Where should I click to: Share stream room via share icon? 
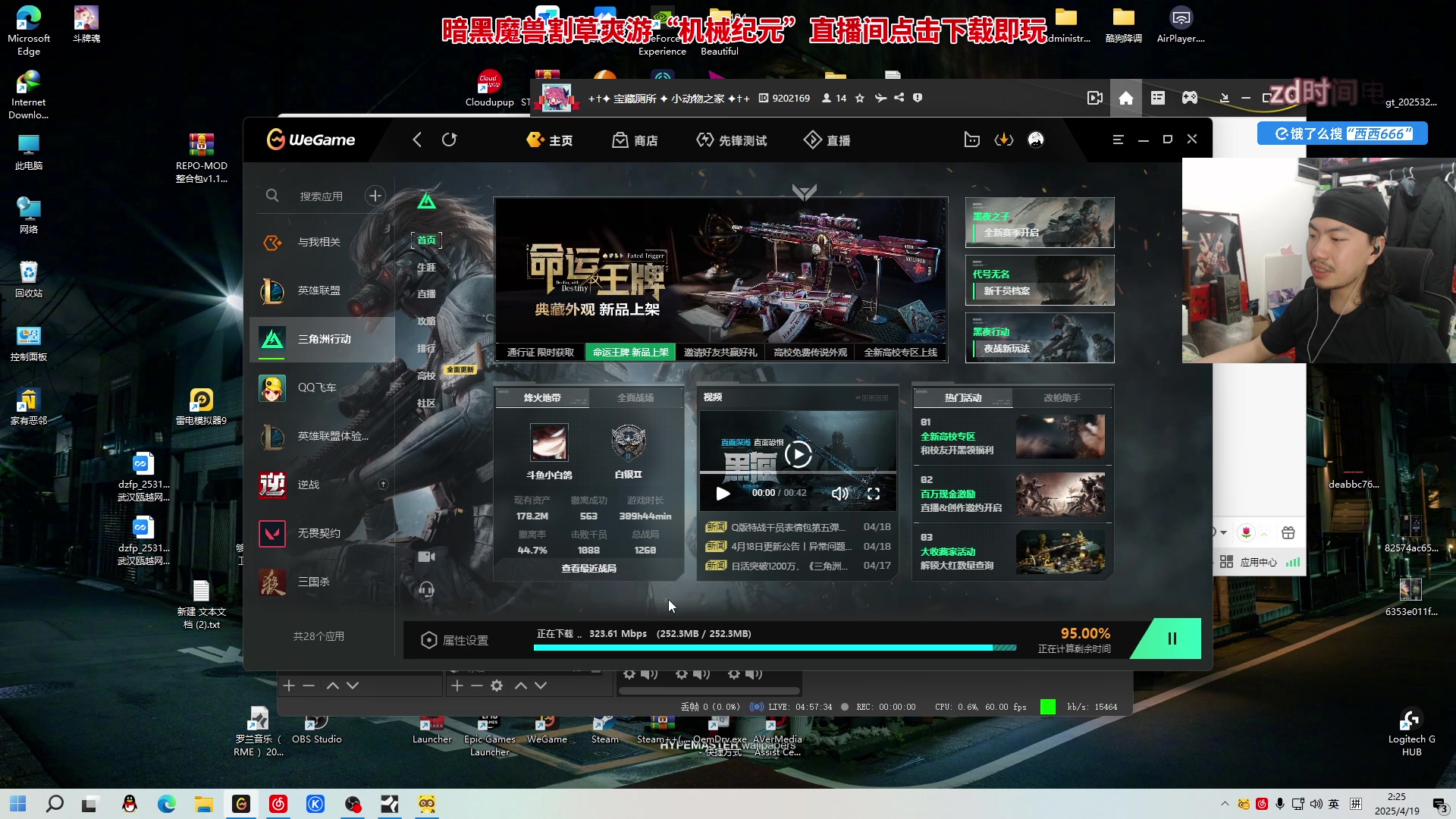coord(899,98)
